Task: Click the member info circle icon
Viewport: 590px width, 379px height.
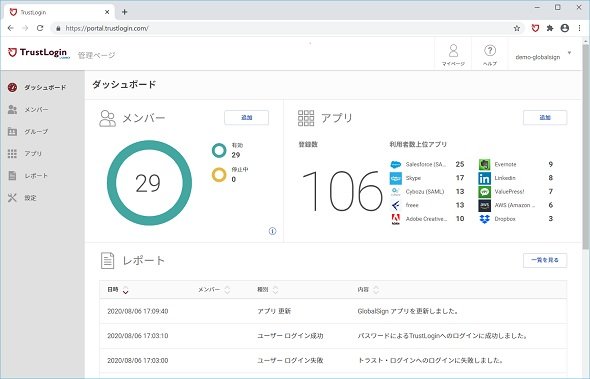Action: click(x=272, y=231)
